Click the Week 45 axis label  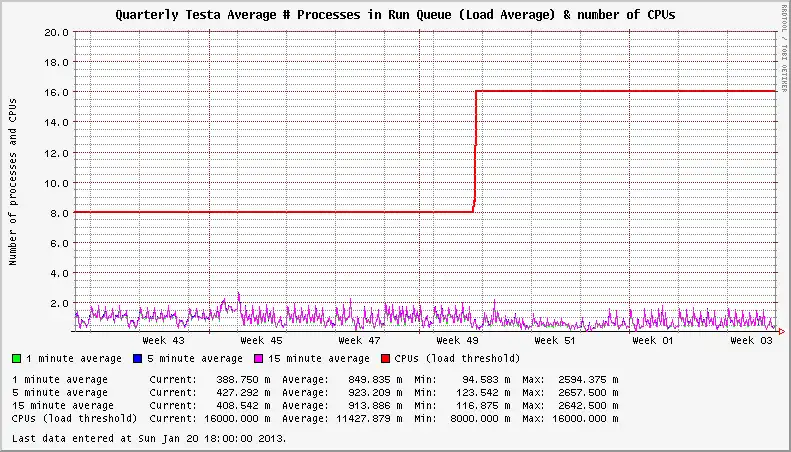tap(261, 341)
